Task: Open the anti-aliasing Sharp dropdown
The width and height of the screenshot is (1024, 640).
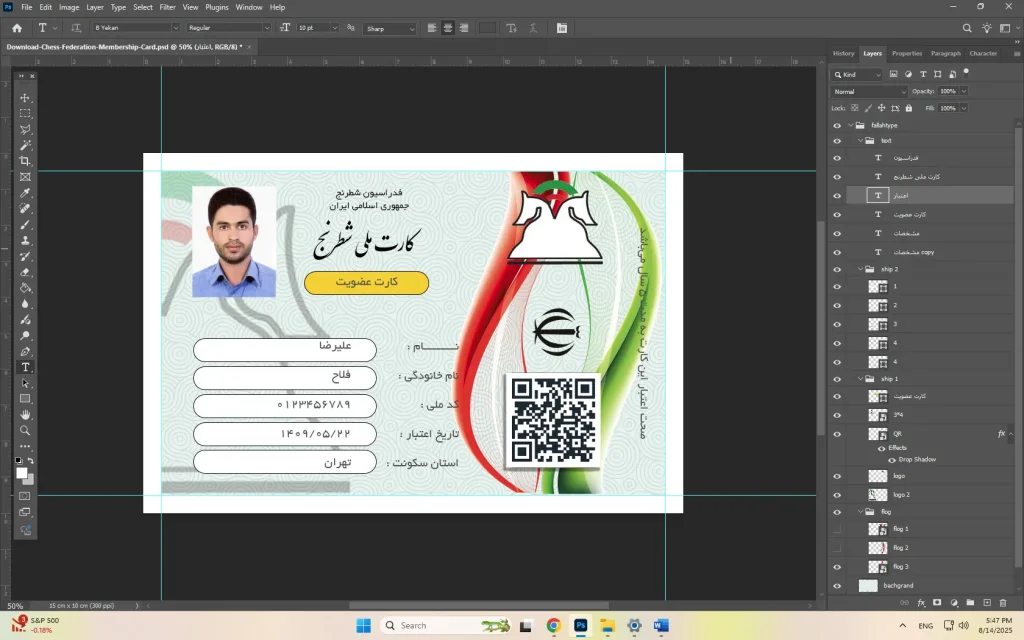Action: tap(390, 28)
